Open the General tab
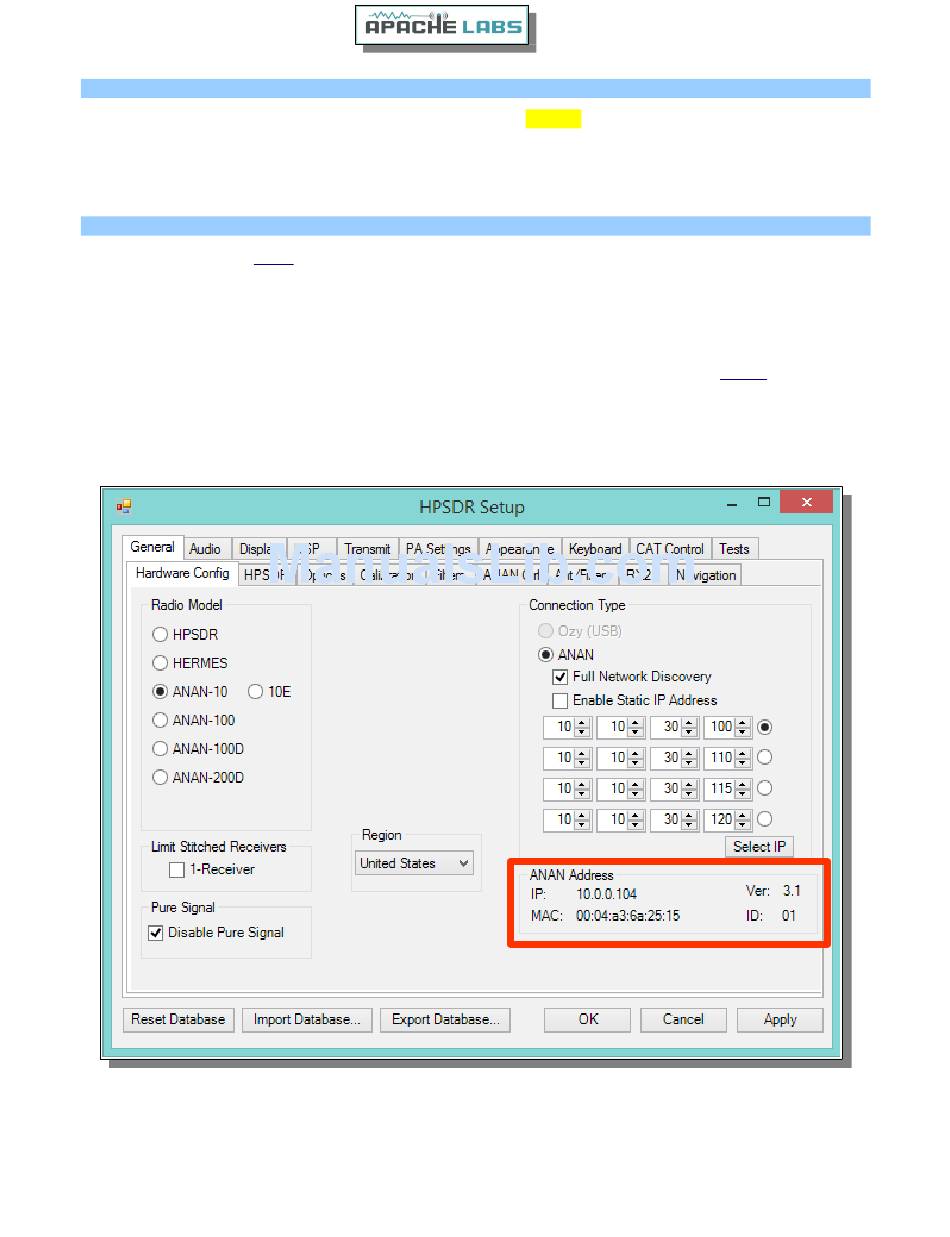 pyautogui.click(x=153, y=547)
